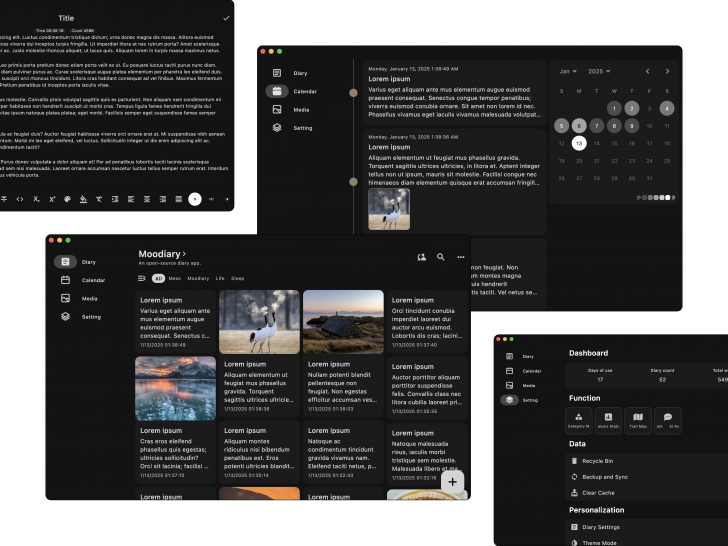Open the 2025 year dropdown
This screenshot has width=728, height=546.
point(599,72)
